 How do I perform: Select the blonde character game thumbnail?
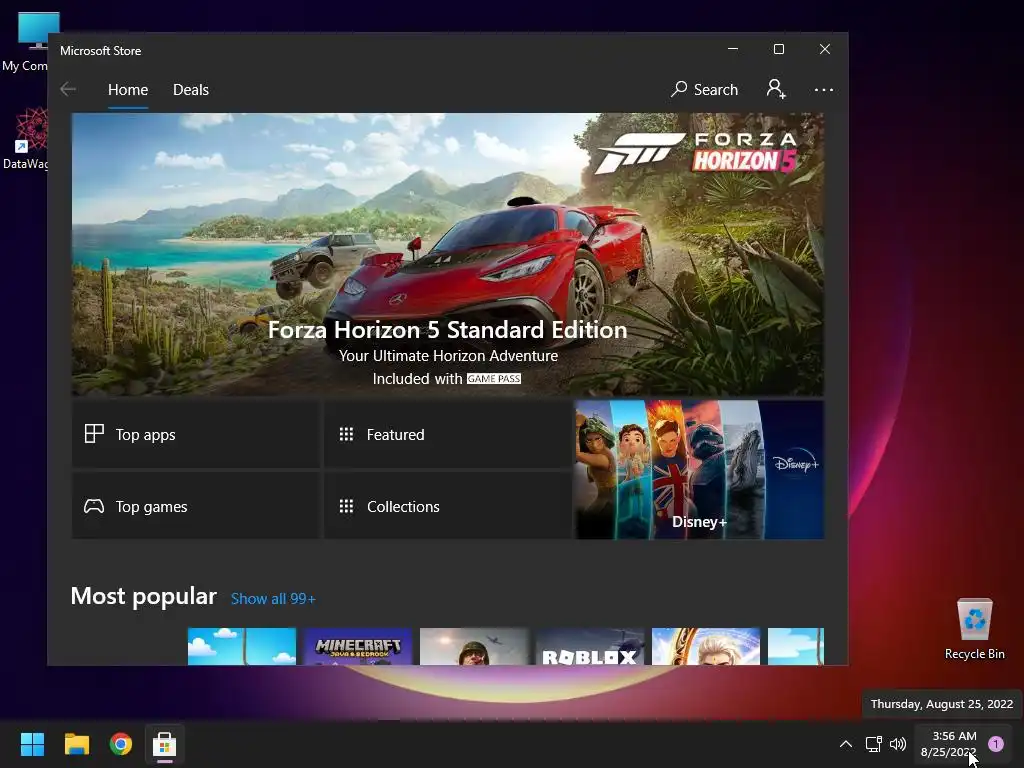point(706,647)
